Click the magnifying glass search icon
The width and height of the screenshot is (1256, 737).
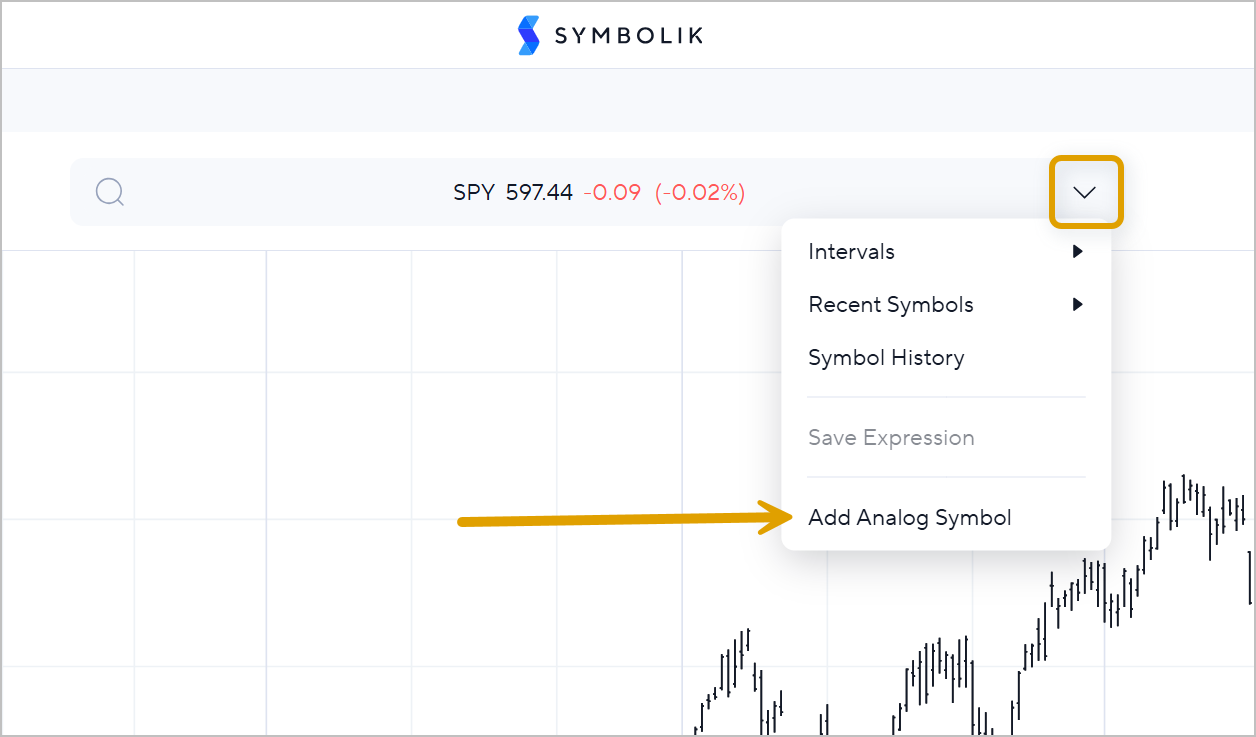[109, 191]
